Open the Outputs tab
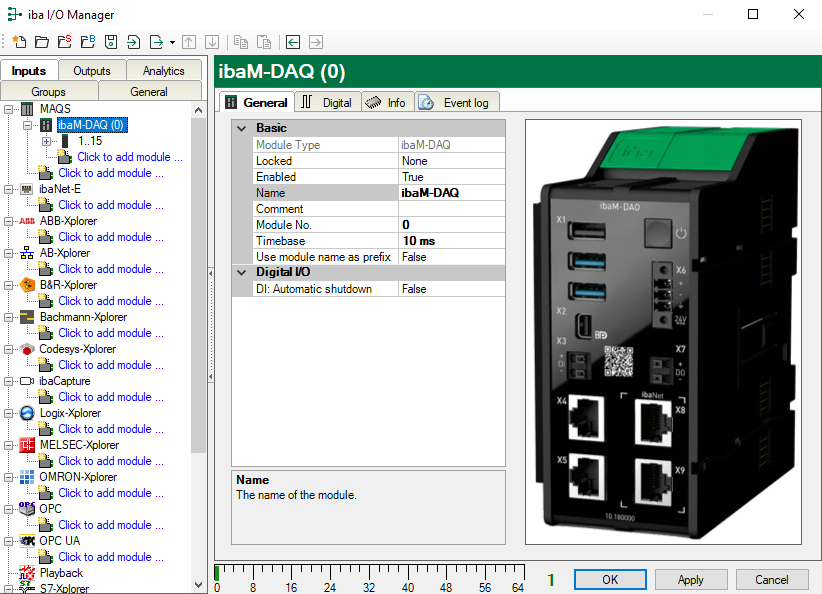This screenshot has width=822, height=594. pos(92,70)
